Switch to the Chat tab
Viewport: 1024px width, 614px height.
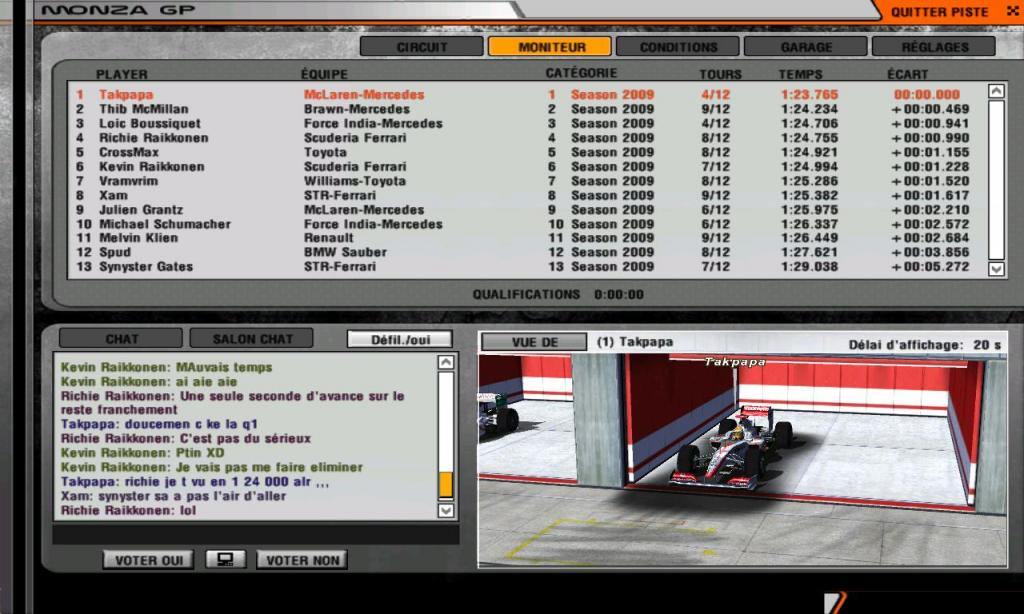121,339
